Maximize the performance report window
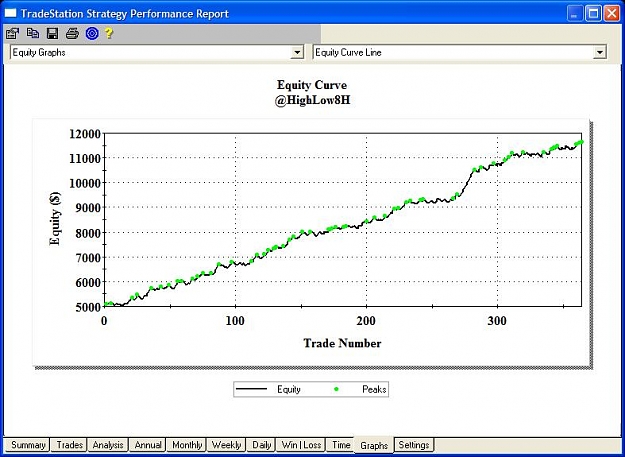This screenshot has width=625, height=457. coord(593,14)
